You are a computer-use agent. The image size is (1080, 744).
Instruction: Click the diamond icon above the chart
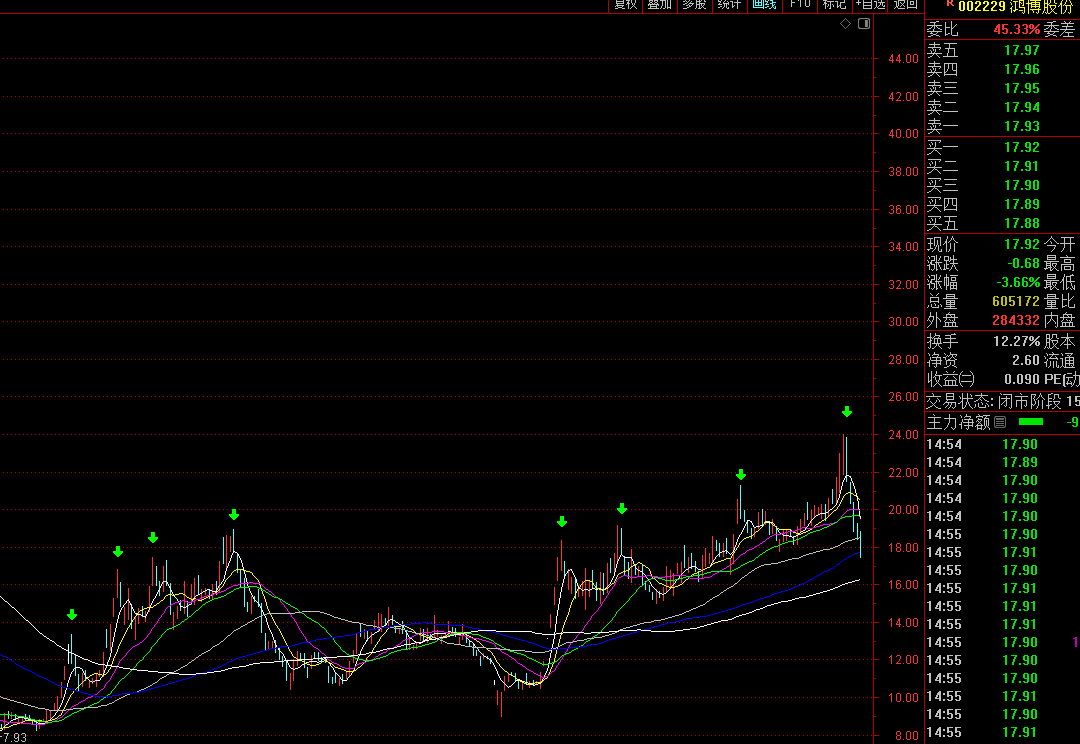point(845,23)
